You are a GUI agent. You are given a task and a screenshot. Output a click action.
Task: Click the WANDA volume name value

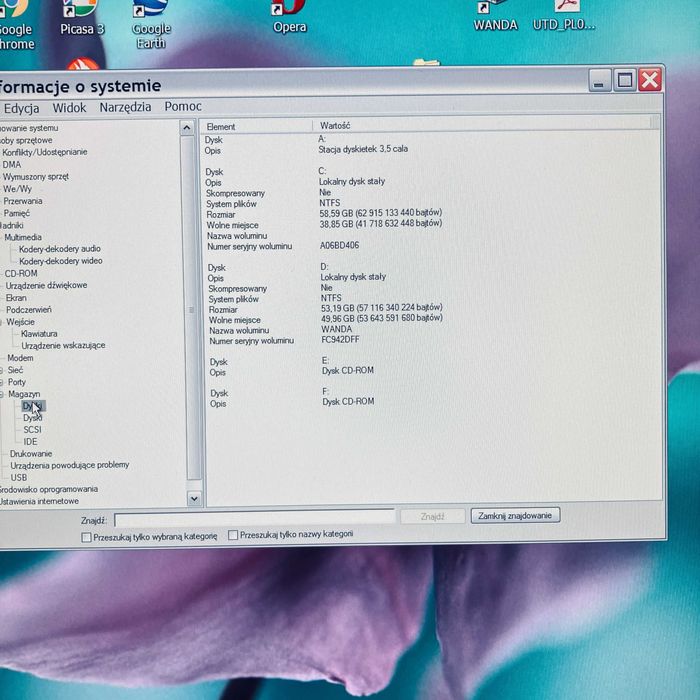pos(337,329)
